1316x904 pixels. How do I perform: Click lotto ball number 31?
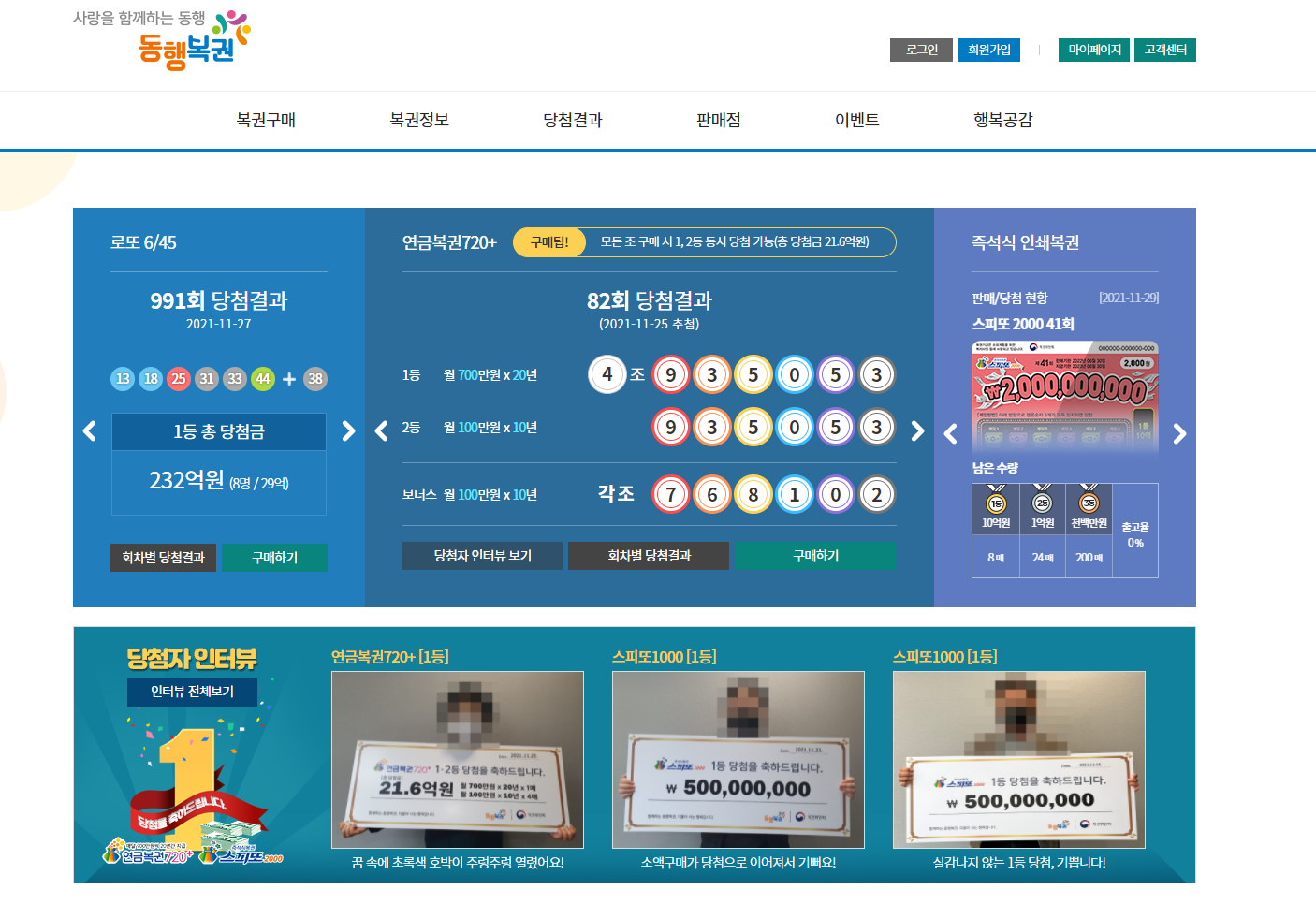point(207,379)
